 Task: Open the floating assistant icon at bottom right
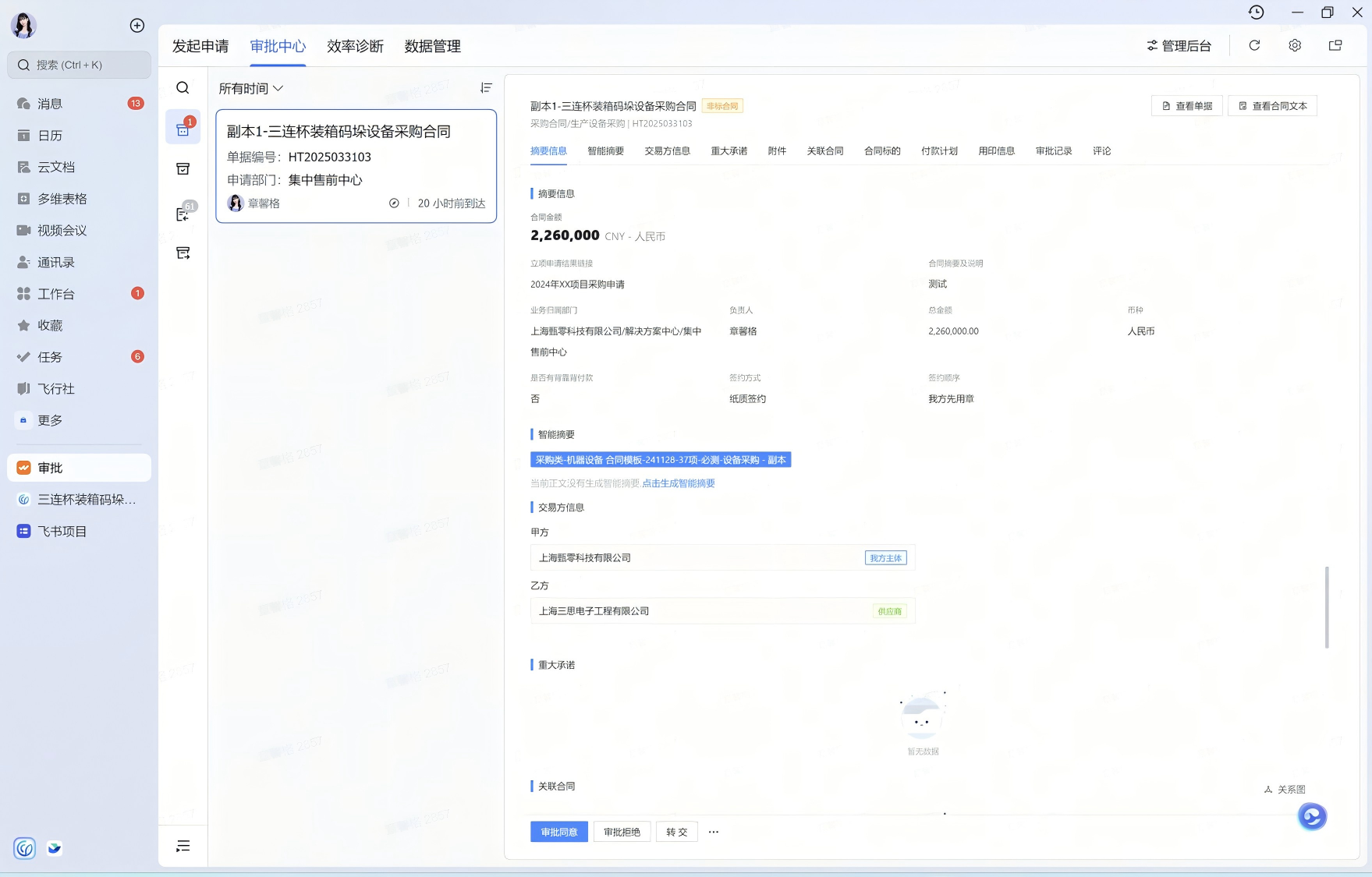1312,816
